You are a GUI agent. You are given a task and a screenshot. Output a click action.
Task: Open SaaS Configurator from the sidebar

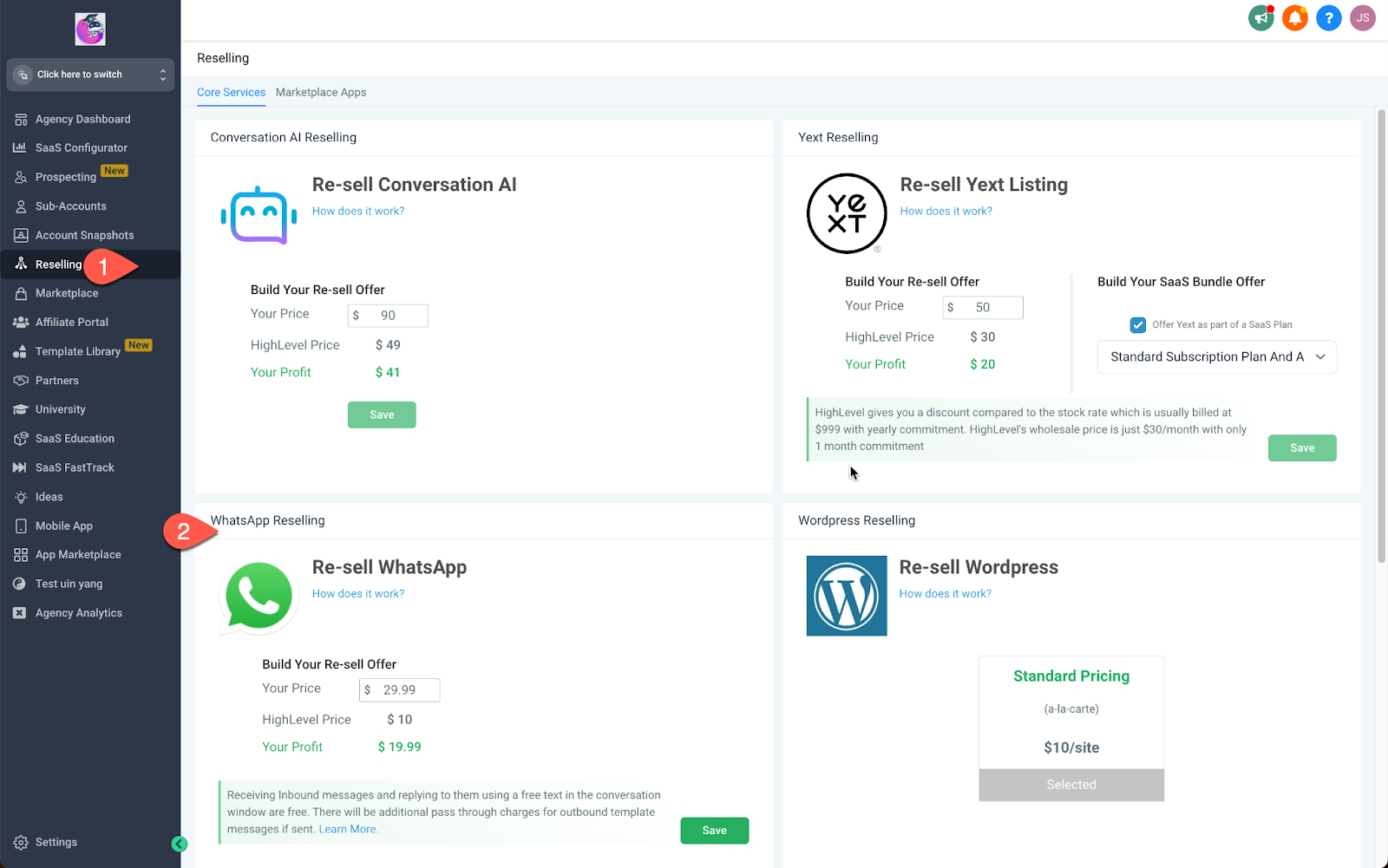click(81, 148)
